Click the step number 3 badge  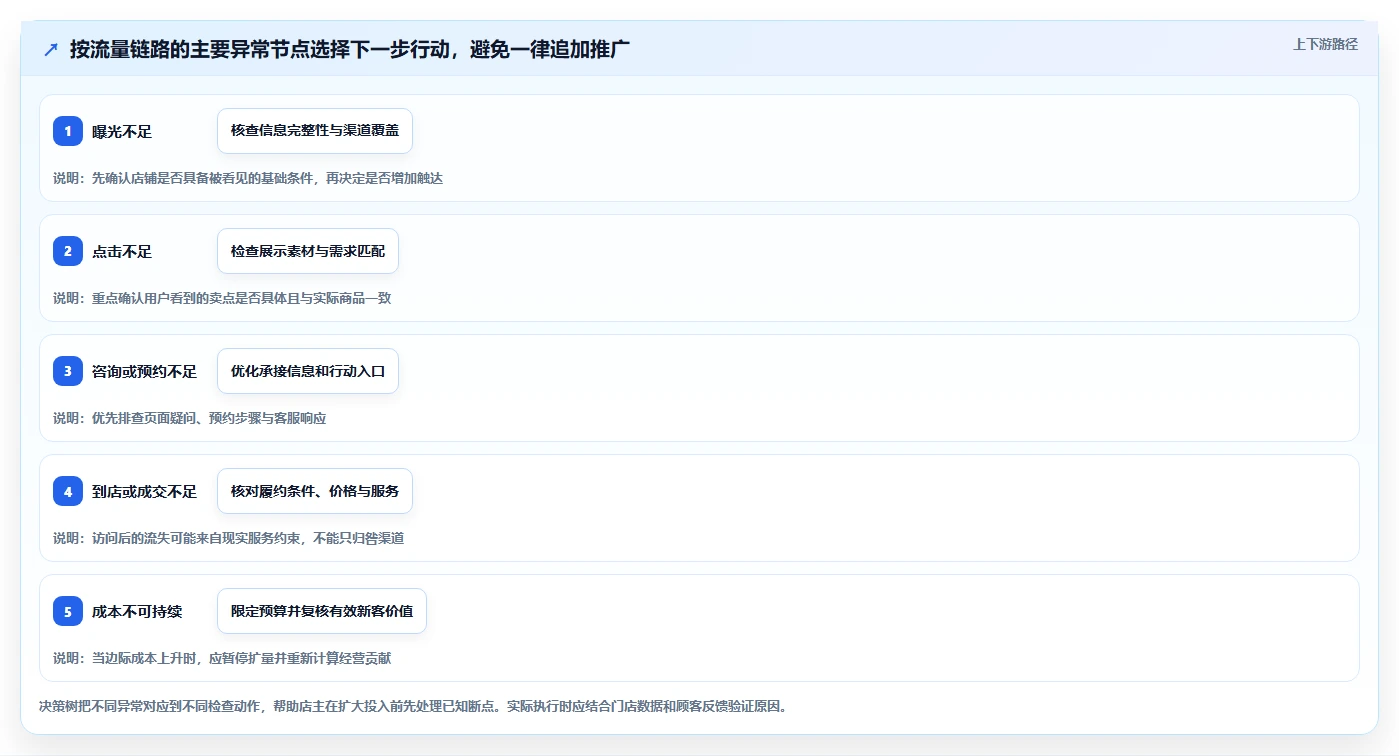pyautogui.click(x=68, y=371)
